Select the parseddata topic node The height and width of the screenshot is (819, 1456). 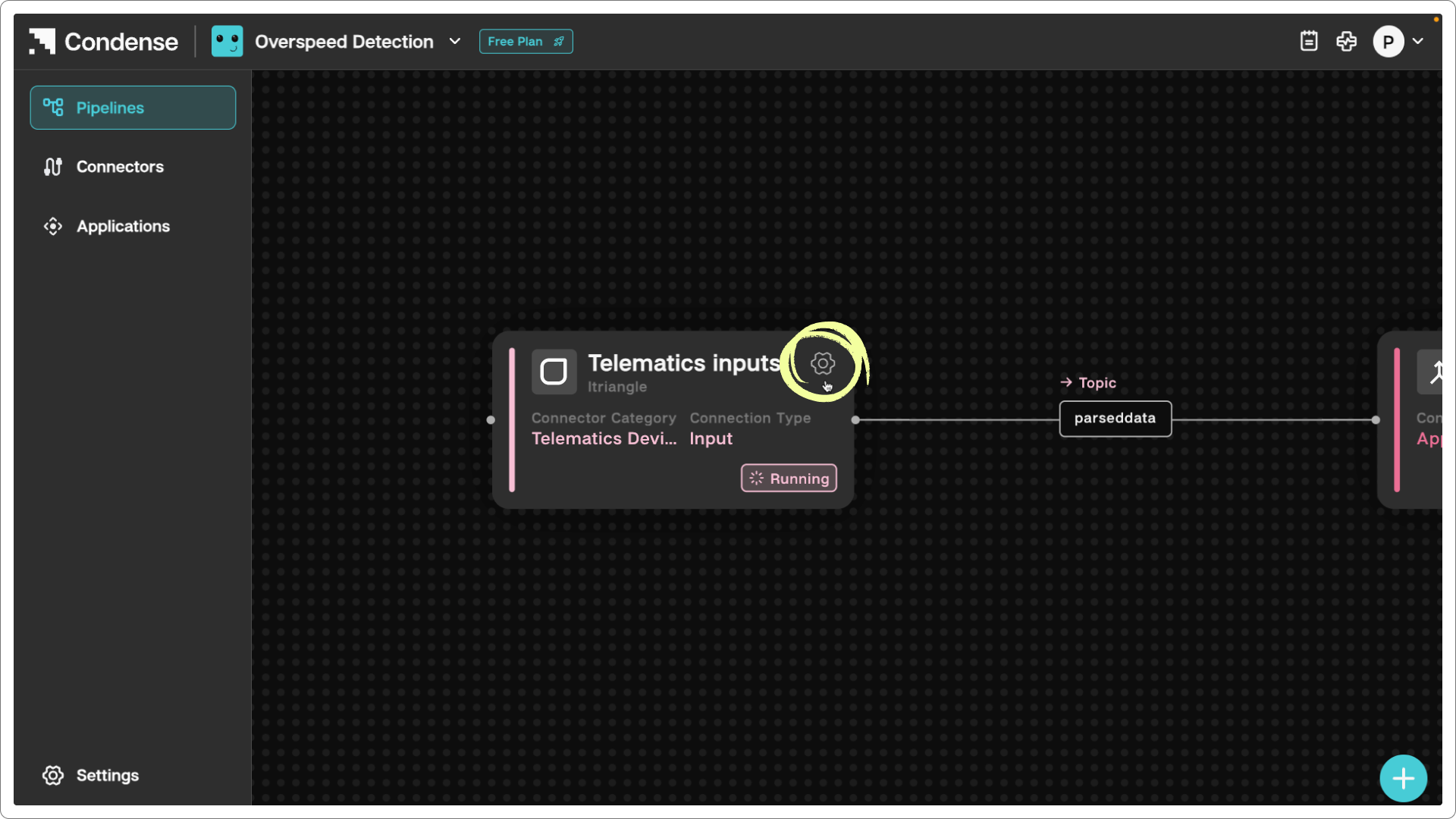[1115, 419]
